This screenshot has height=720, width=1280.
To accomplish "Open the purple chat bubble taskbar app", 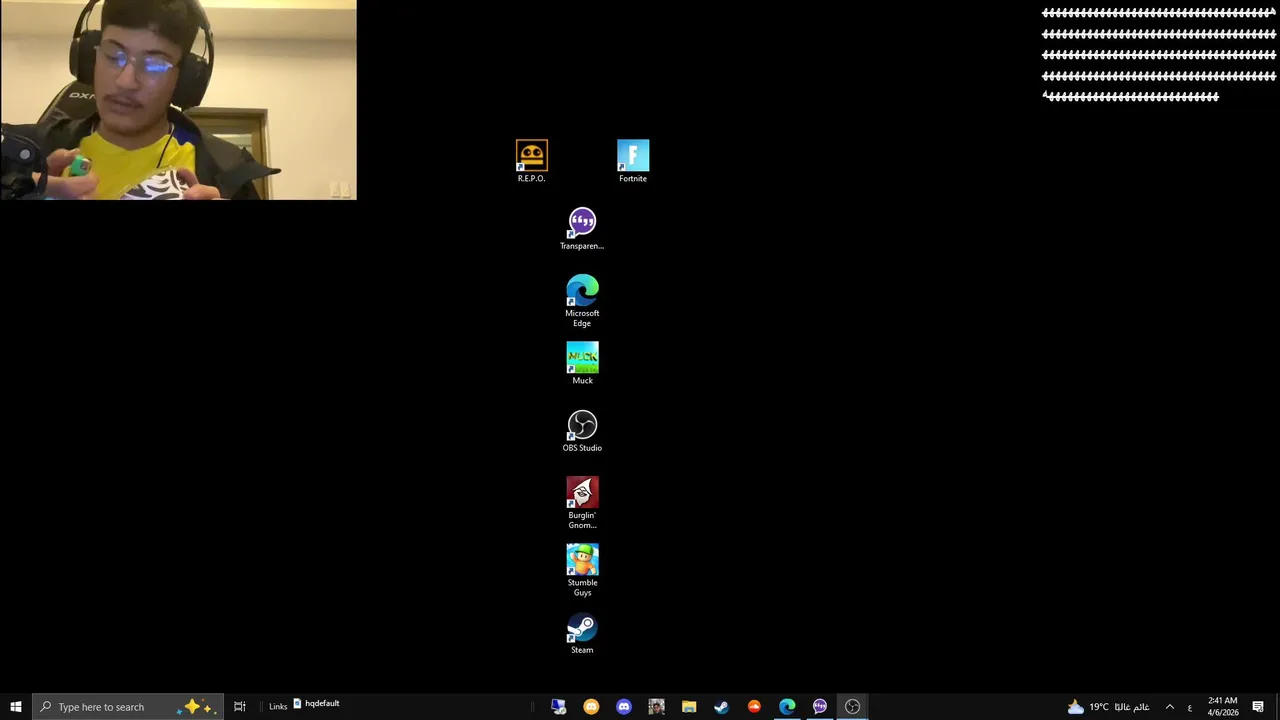I will pos(820,707).
